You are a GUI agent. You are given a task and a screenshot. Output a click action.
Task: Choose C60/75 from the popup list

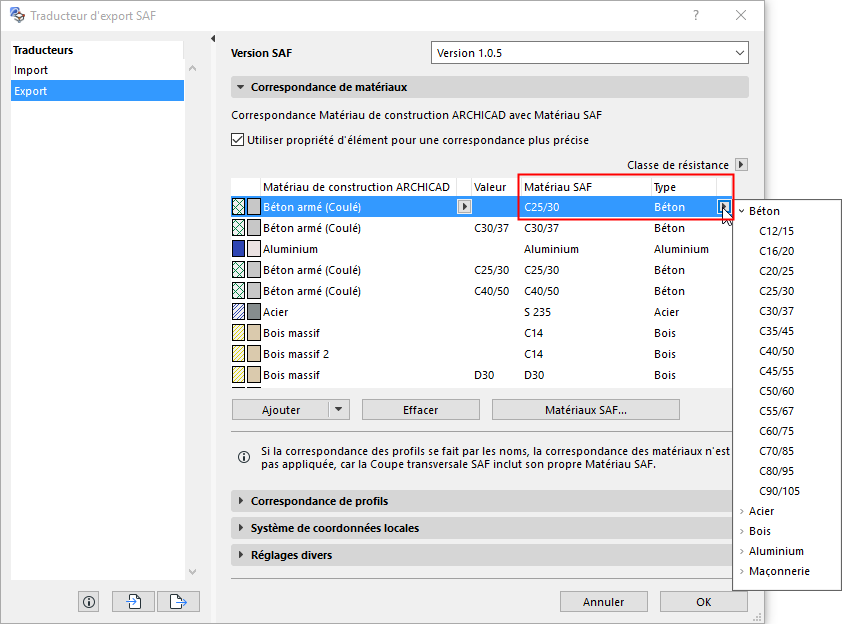point(776,431)
